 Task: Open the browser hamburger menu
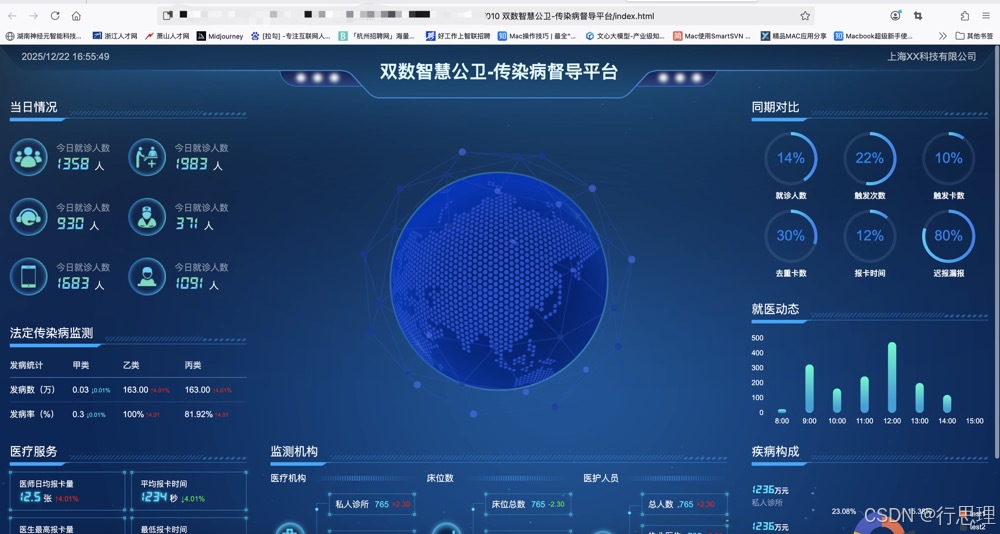tap(986, 16)
